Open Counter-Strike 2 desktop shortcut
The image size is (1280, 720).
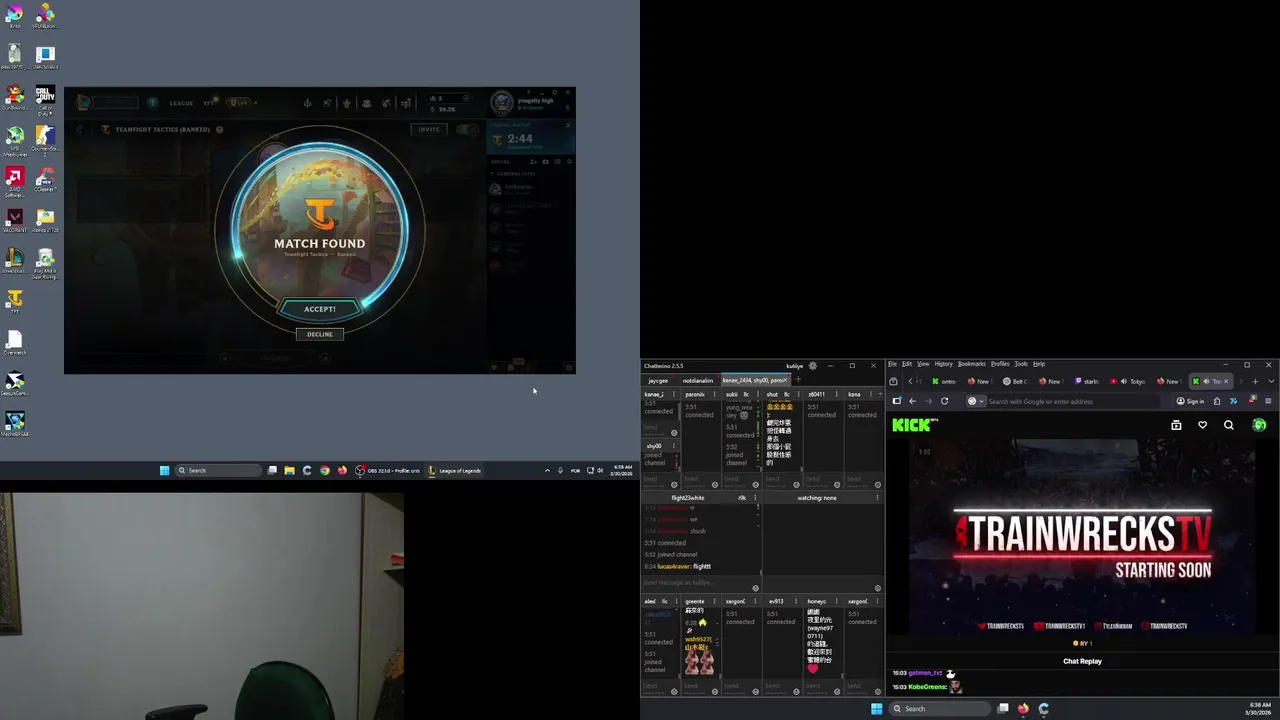point(45,140)
